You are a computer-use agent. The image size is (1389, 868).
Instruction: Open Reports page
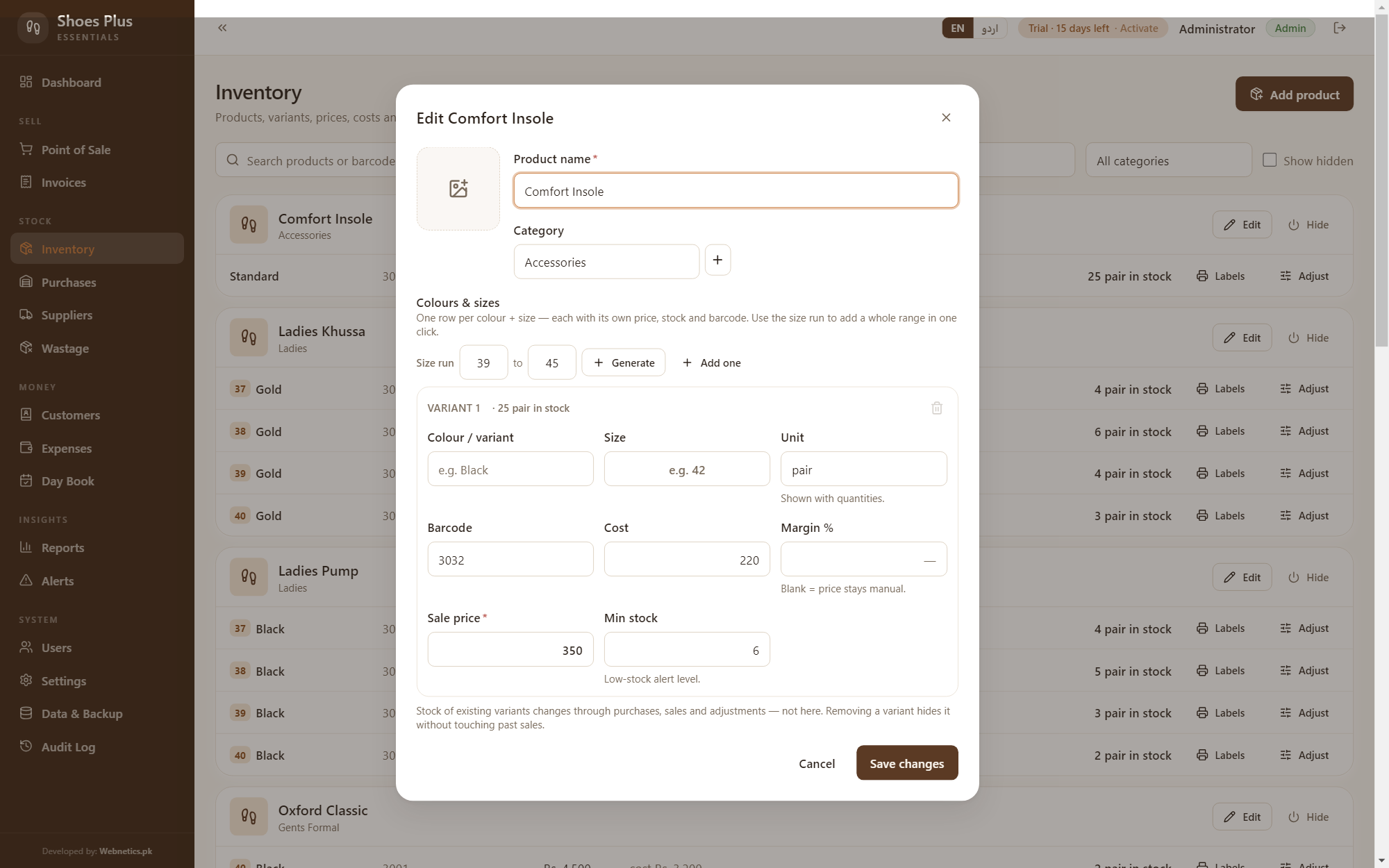[97, 547]
